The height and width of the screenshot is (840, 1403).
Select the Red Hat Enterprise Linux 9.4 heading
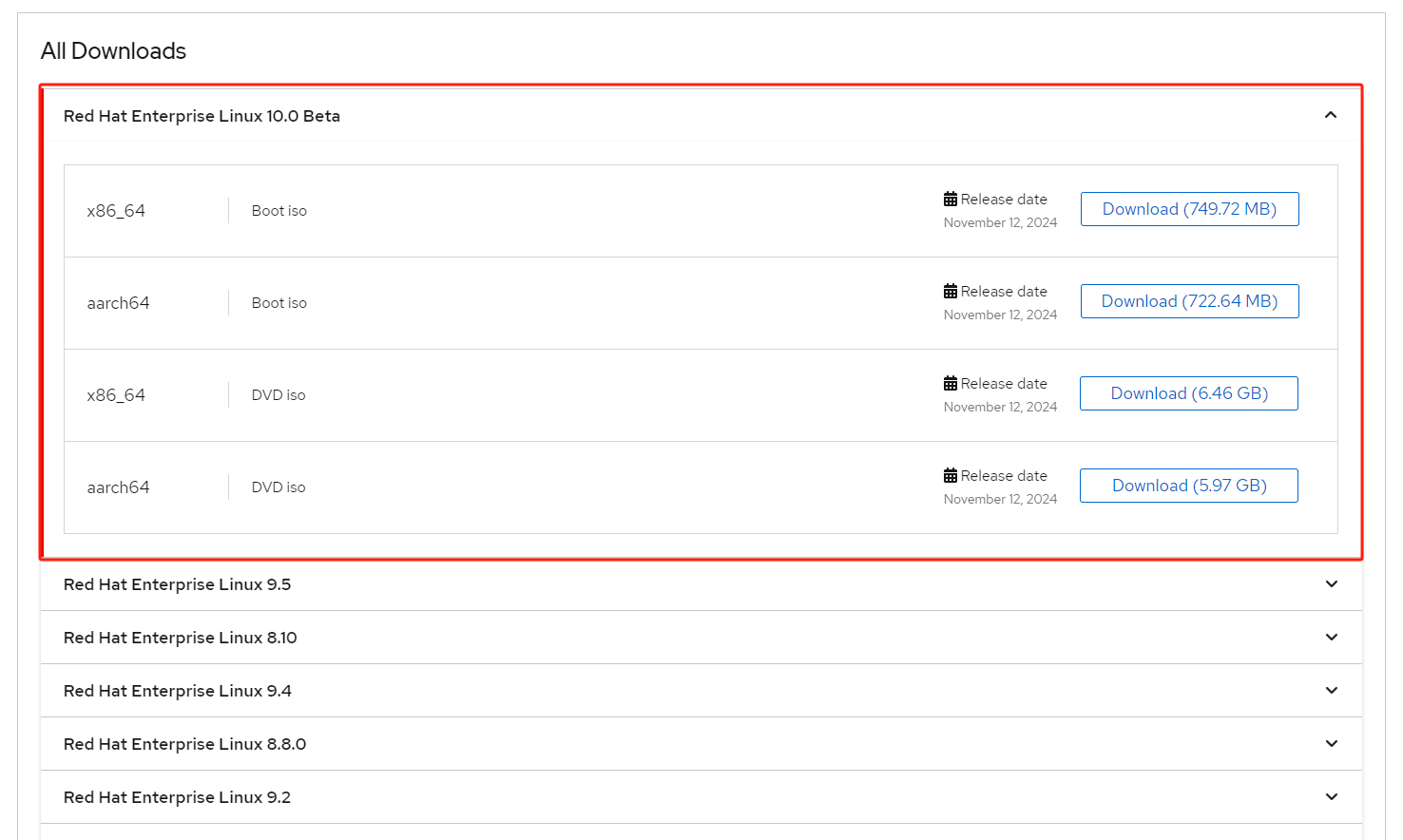coord(177,691)
